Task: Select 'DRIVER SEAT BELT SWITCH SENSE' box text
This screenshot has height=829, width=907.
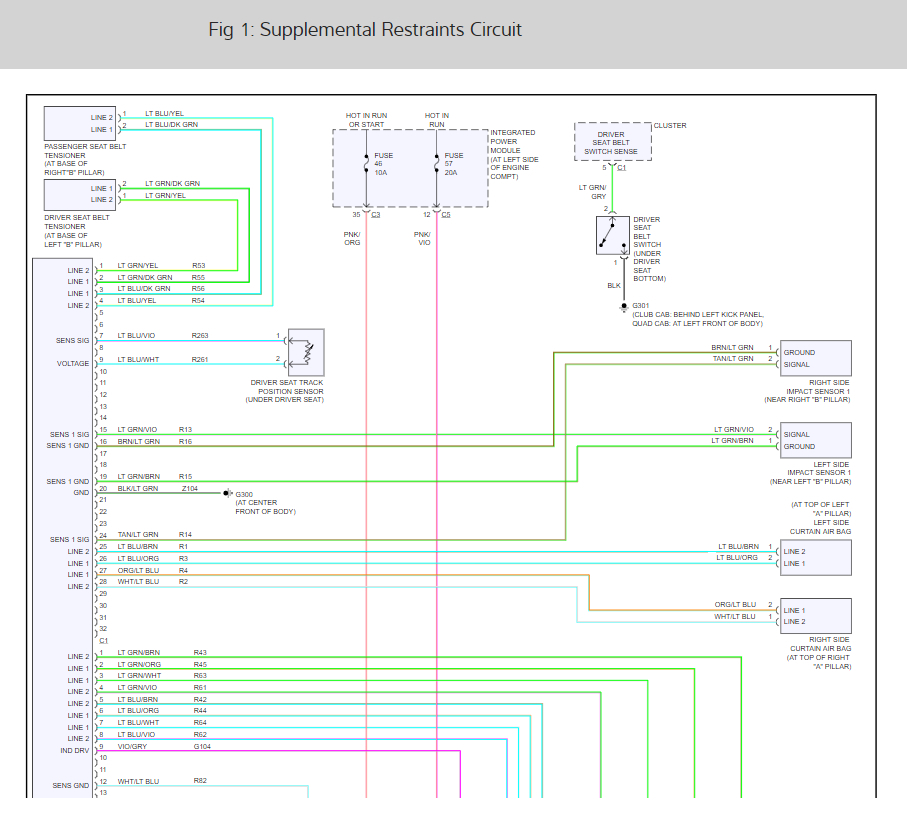Action: click(x=611, y=143)
